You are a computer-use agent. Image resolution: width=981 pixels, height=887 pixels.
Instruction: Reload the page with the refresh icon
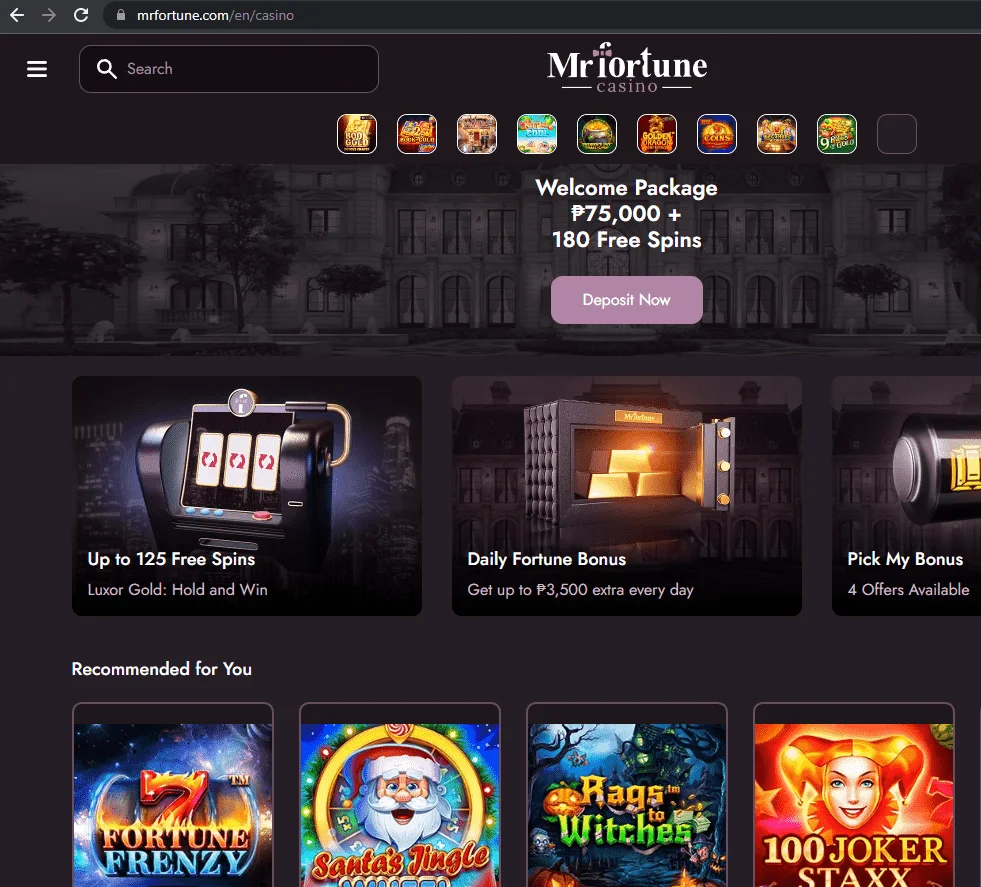tap(81, 15)
